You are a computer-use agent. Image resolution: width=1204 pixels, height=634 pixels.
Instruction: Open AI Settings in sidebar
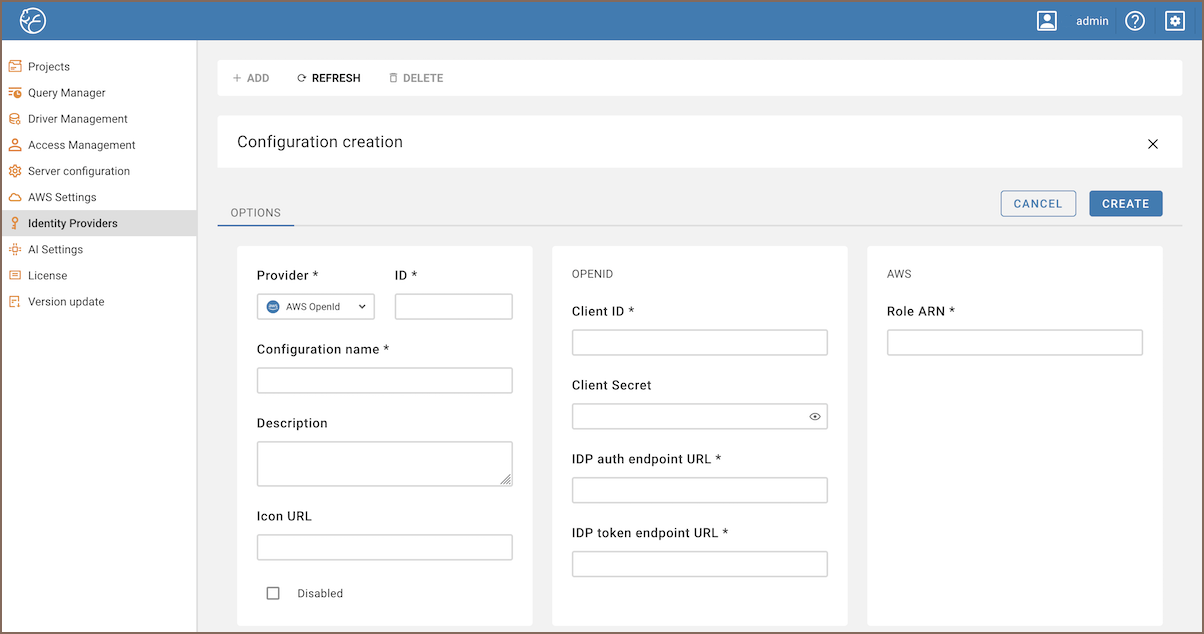tap(55, 249)
